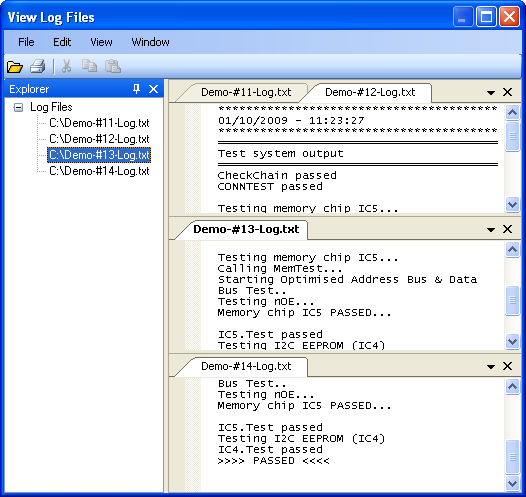Collapse the Log Files tree node
Screen dimensions: 526x497
[x=18, y=108]
